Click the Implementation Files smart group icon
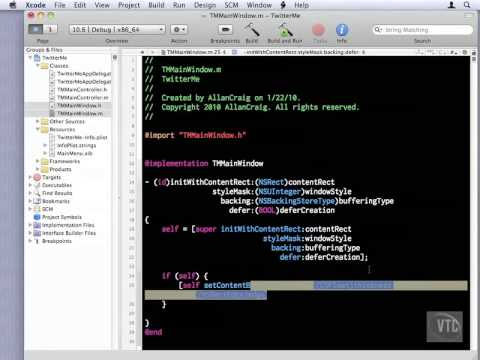 [x=37, y=225]
